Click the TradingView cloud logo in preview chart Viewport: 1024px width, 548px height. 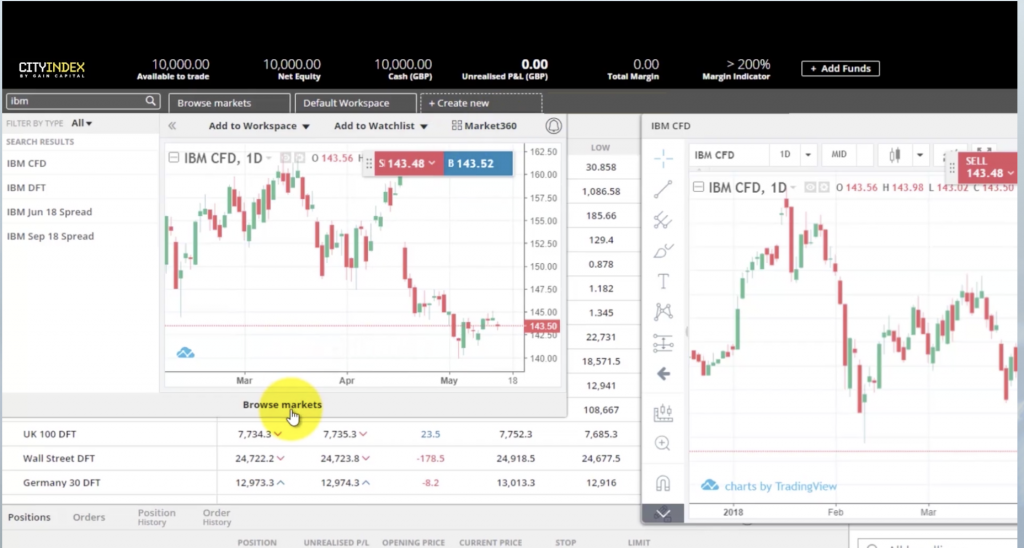(x=185, y=353)
